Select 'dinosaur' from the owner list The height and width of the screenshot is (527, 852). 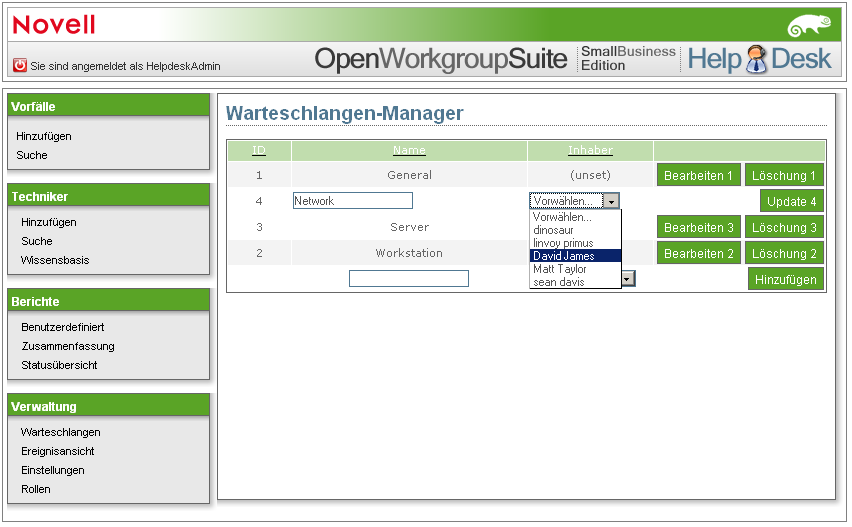[x=575, y=230]
